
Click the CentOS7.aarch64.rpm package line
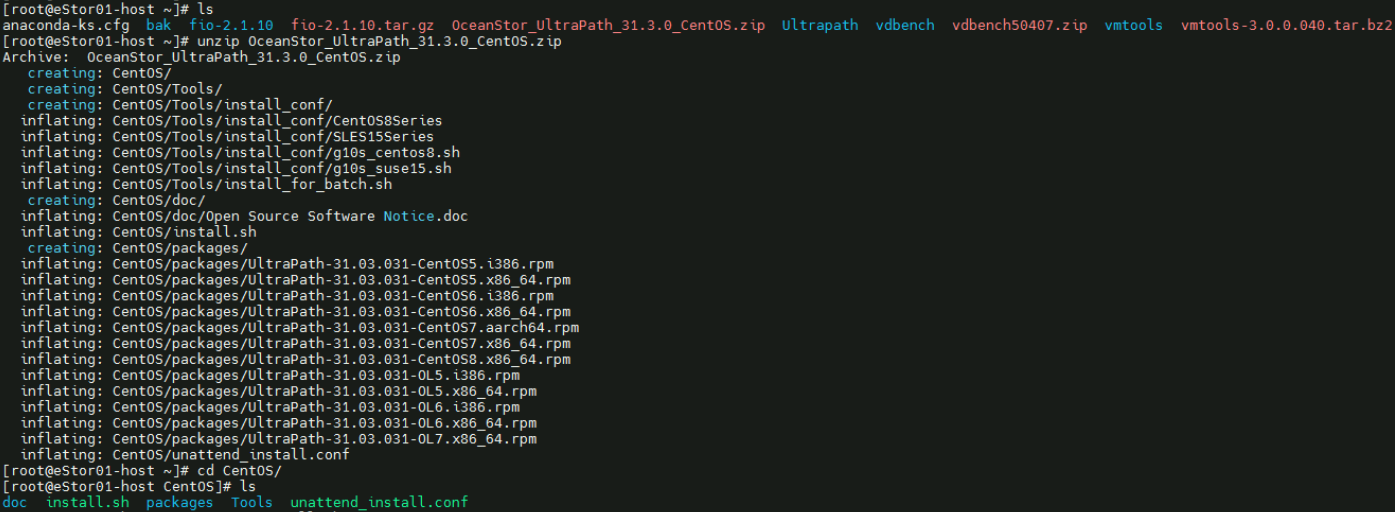coord(345,327)
